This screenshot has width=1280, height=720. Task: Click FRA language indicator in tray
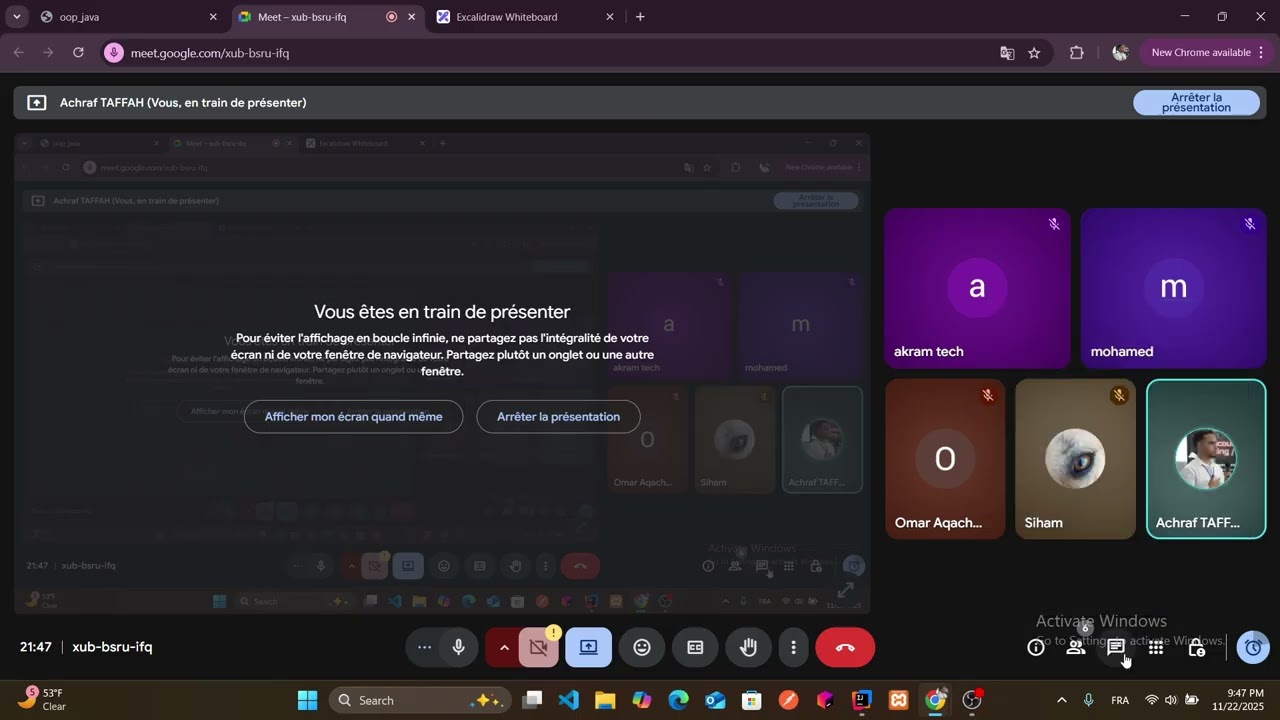coord(1120,700)
